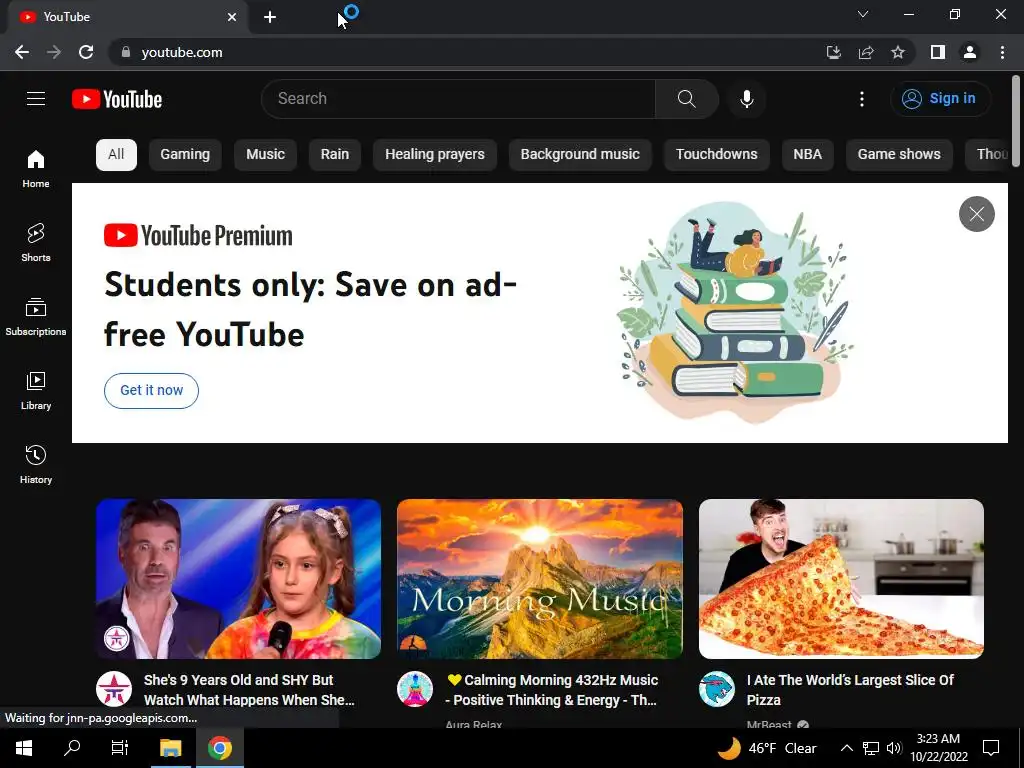Click the page vertical scrollbar
The image size is (1024, 768).
point(1016,120)
